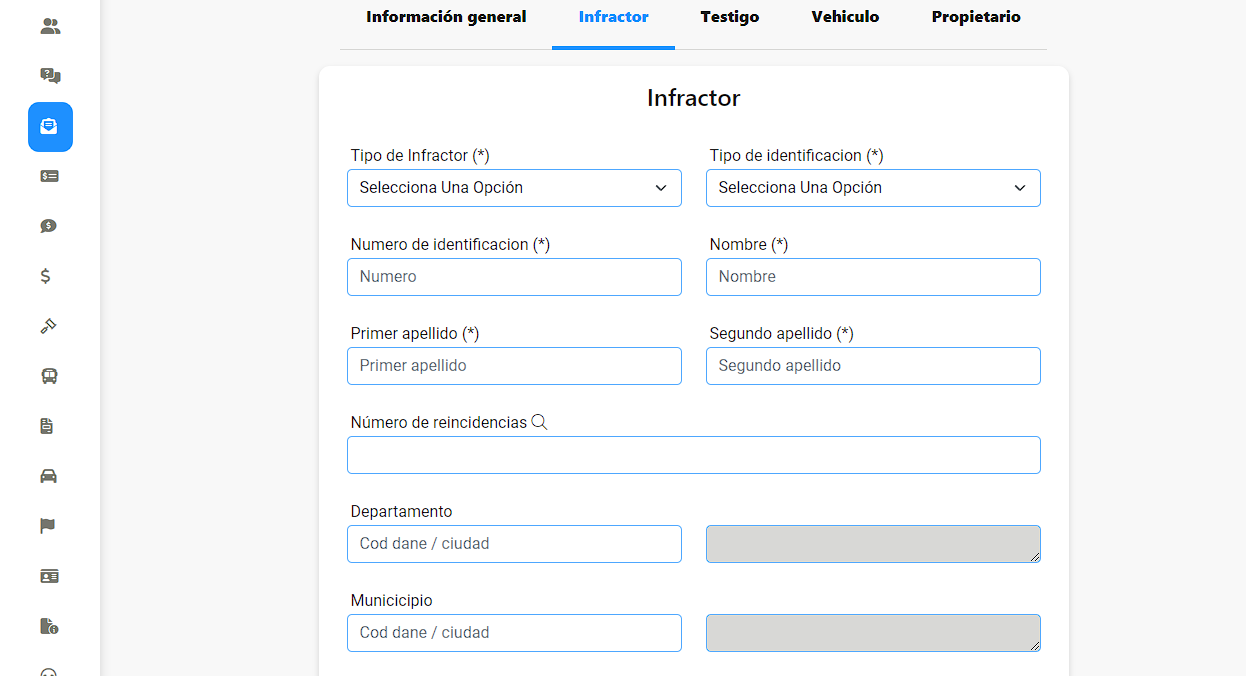Open the money check sidebar icon
Viewport: 1246px width, 676px height.
50,176
